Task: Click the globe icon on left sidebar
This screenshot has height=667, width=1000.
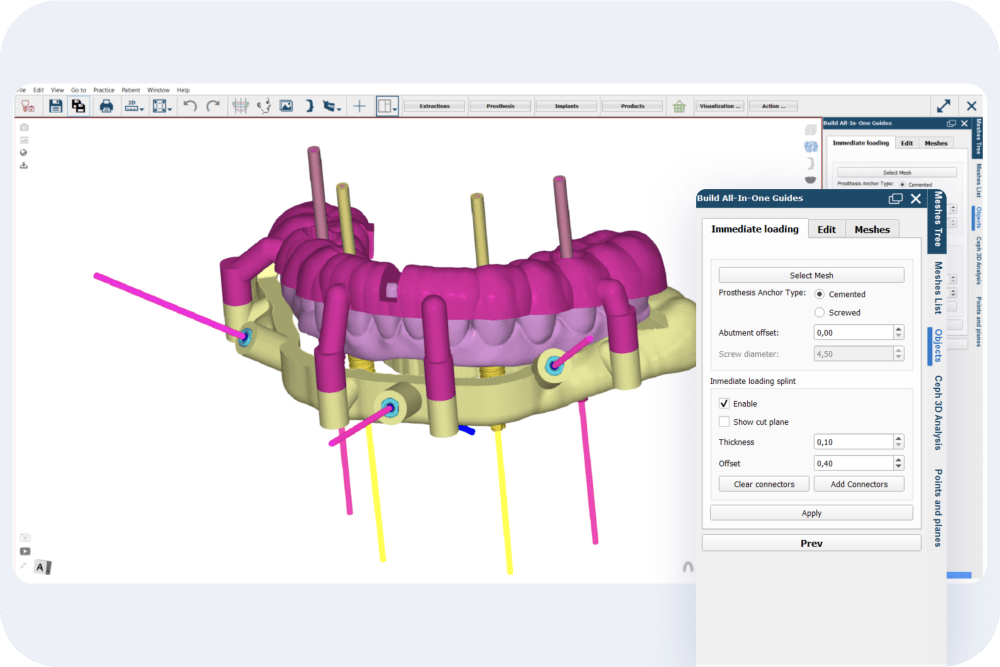Action: [24, 152]
